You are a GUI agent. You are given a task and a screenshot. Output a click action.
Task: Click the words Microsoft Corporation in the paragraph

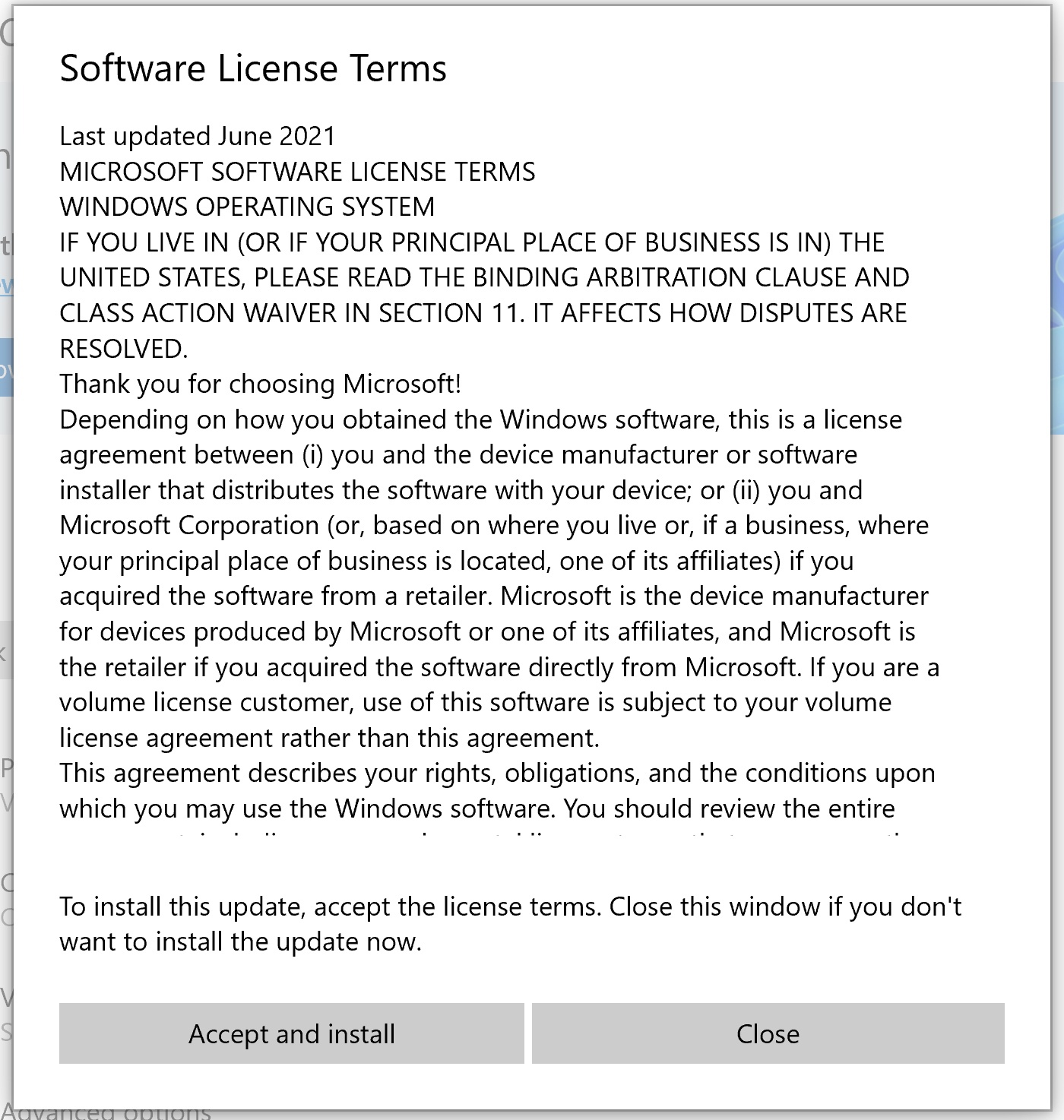tap(189, 525)
